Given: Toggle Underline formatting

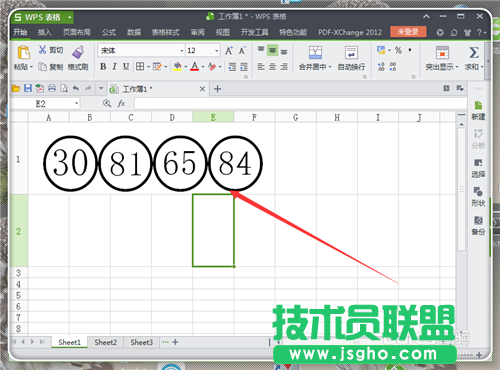Looking at the screenshot, I should tap(126, 67).
